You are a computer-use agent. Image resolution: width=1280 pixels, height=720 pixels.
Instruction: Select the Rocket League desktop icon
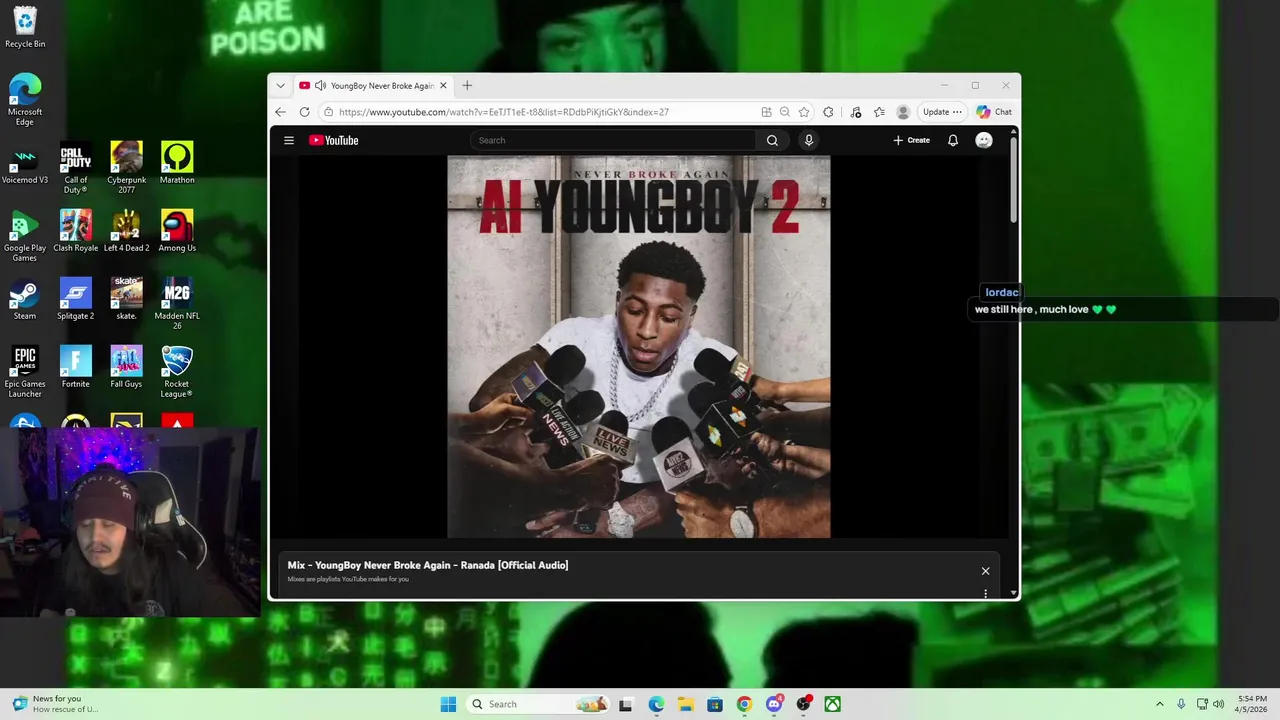[x=177, y=372]
